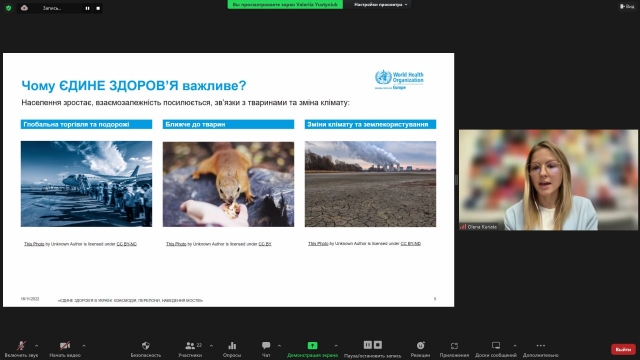This screenshot has height=360, width=640.
Task: Click slide title Чому ЄДИНЕ ЗДОРОВ'Я важливе?
Action: [133, 86]
